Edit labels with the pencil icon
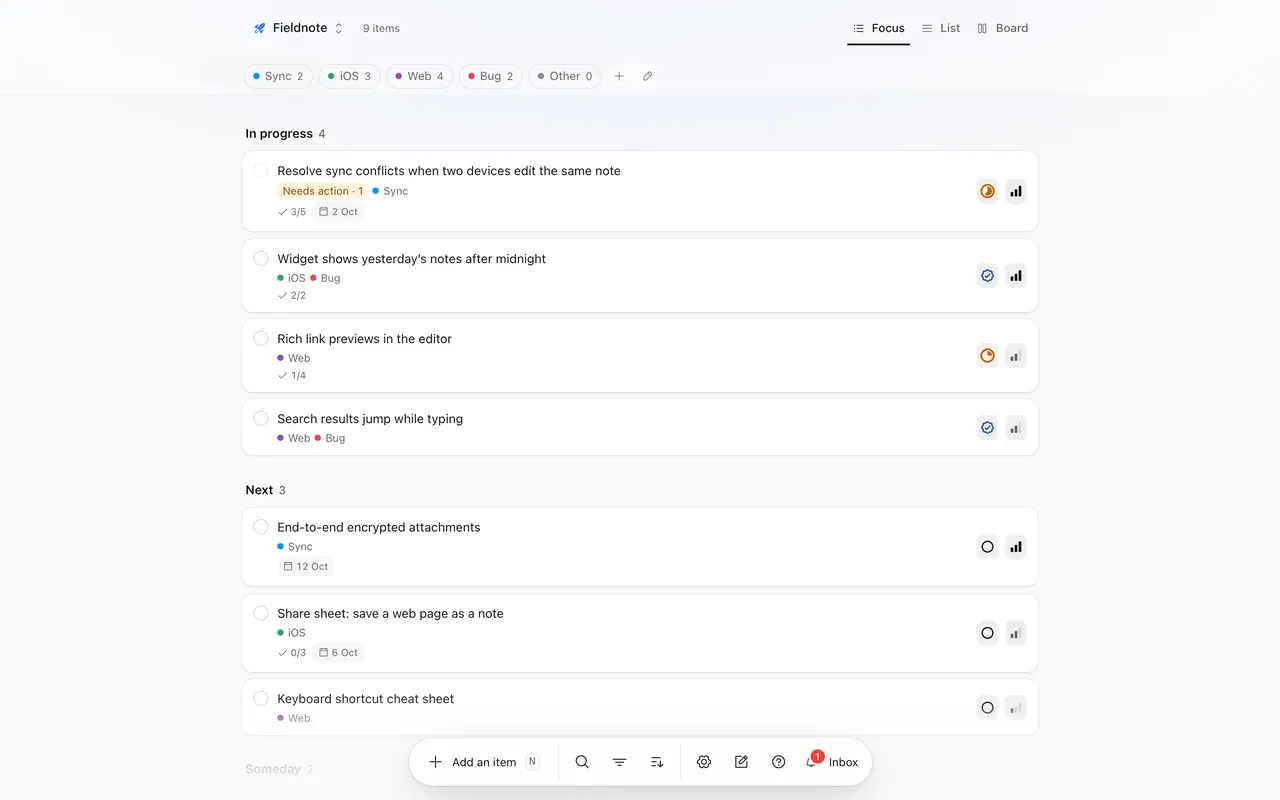The width and height of the screenshot is (1280, 800). tap(647, 76)
